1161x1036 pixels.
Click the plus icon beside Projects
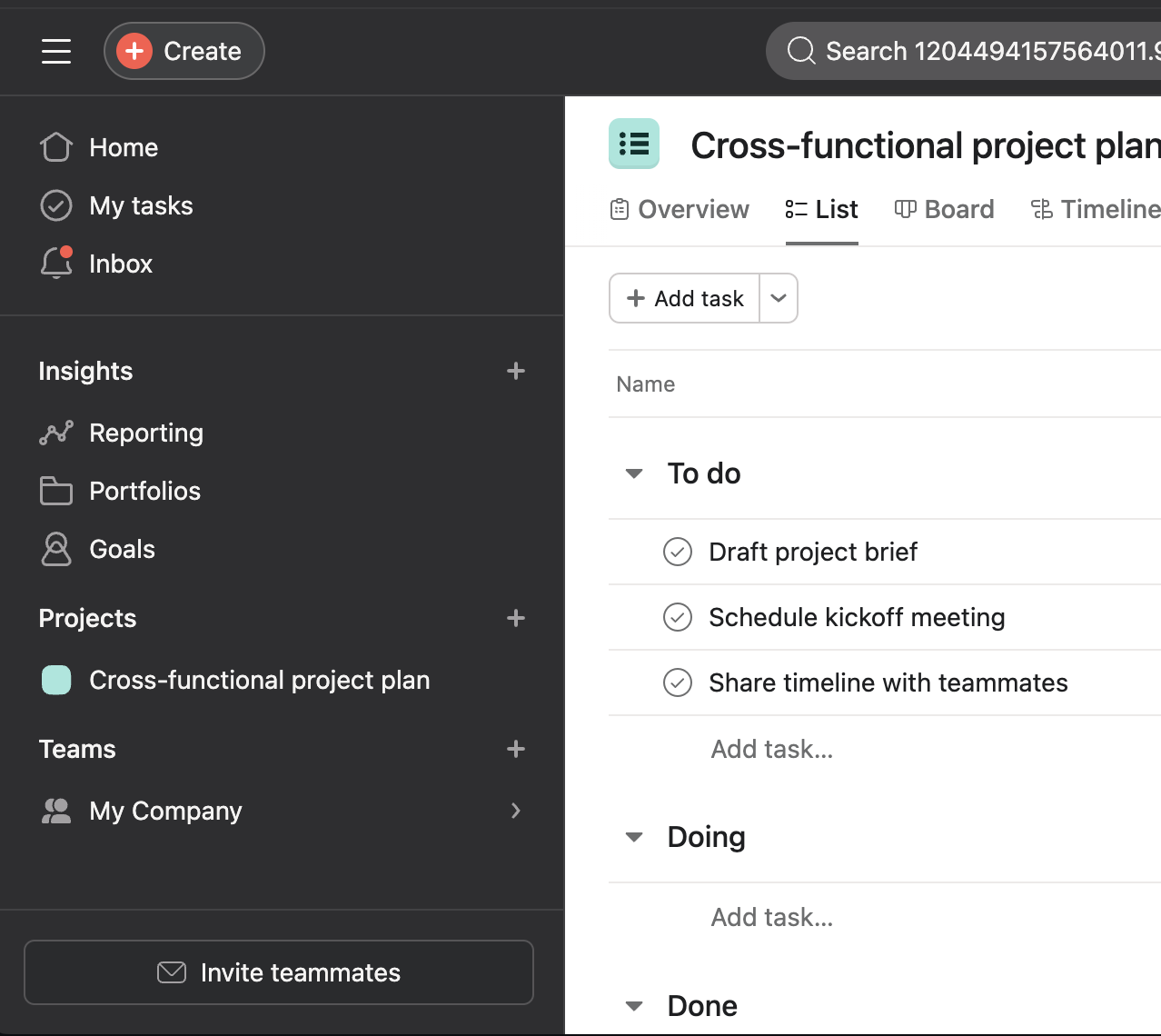pos(516,619)
